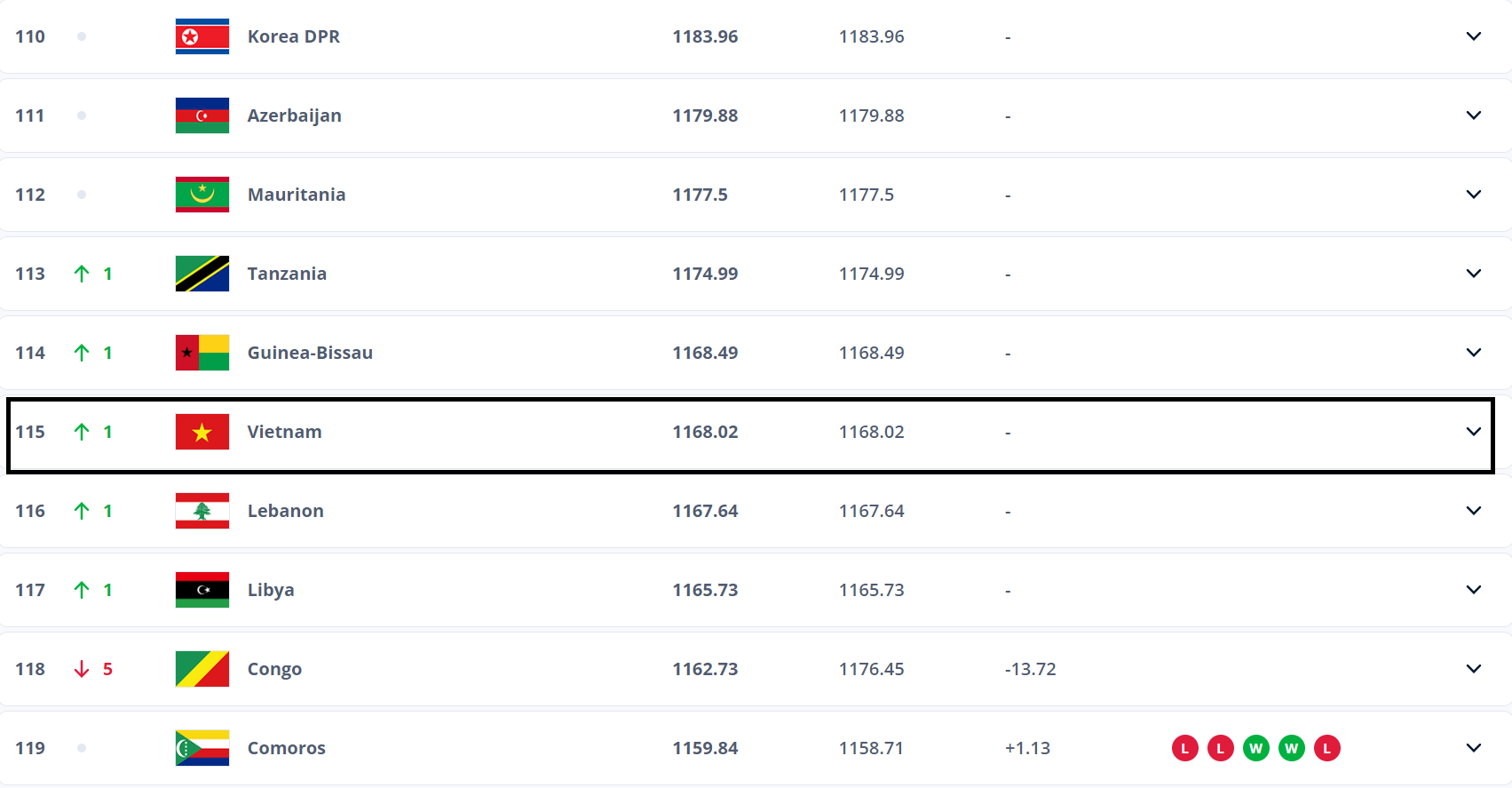Click the Libya flag icon
The image size is (1512, 788).
202,590
